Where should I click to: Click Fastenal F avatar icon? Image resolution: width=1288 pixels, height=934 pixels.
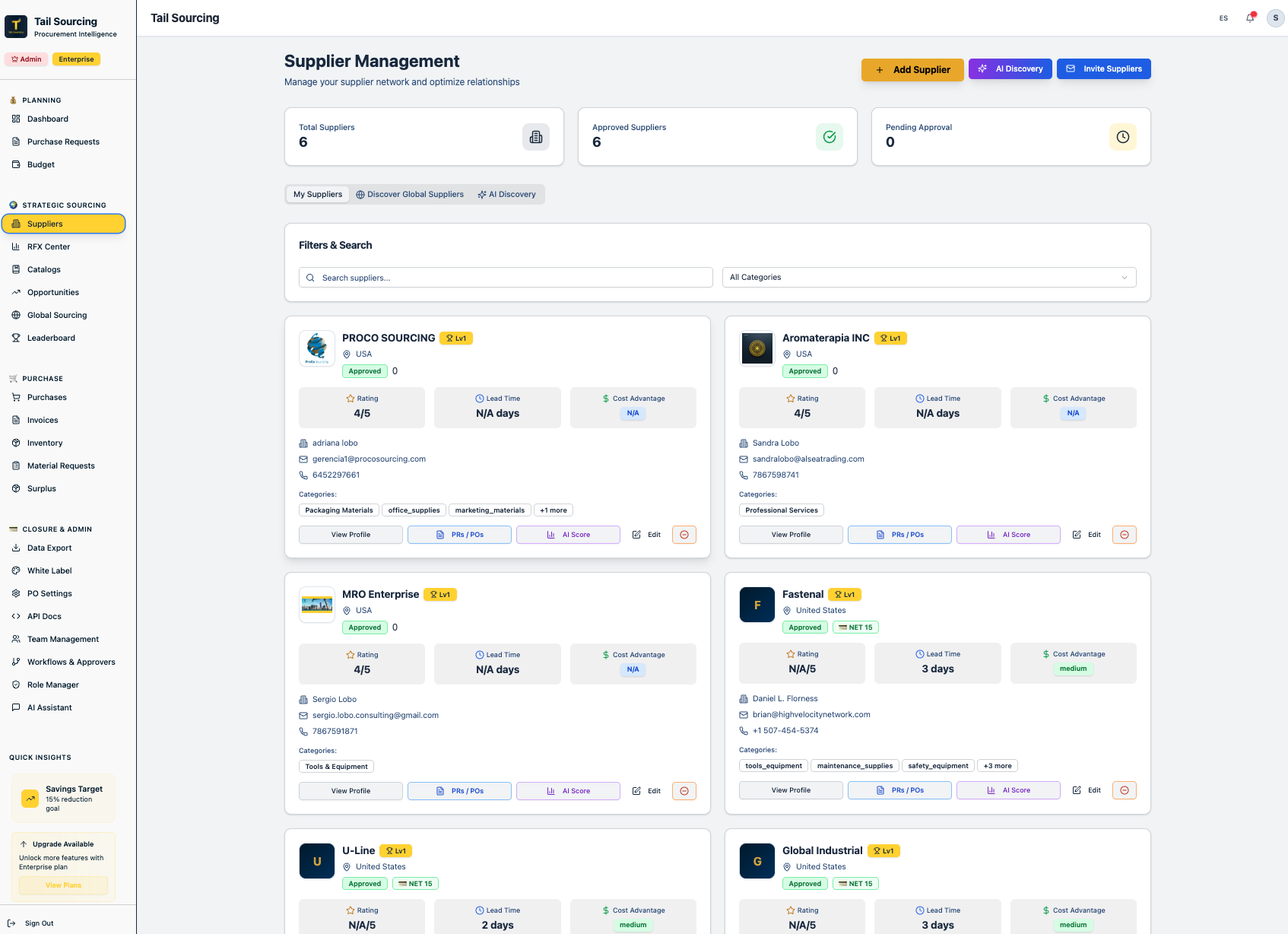tap(757, 605)
